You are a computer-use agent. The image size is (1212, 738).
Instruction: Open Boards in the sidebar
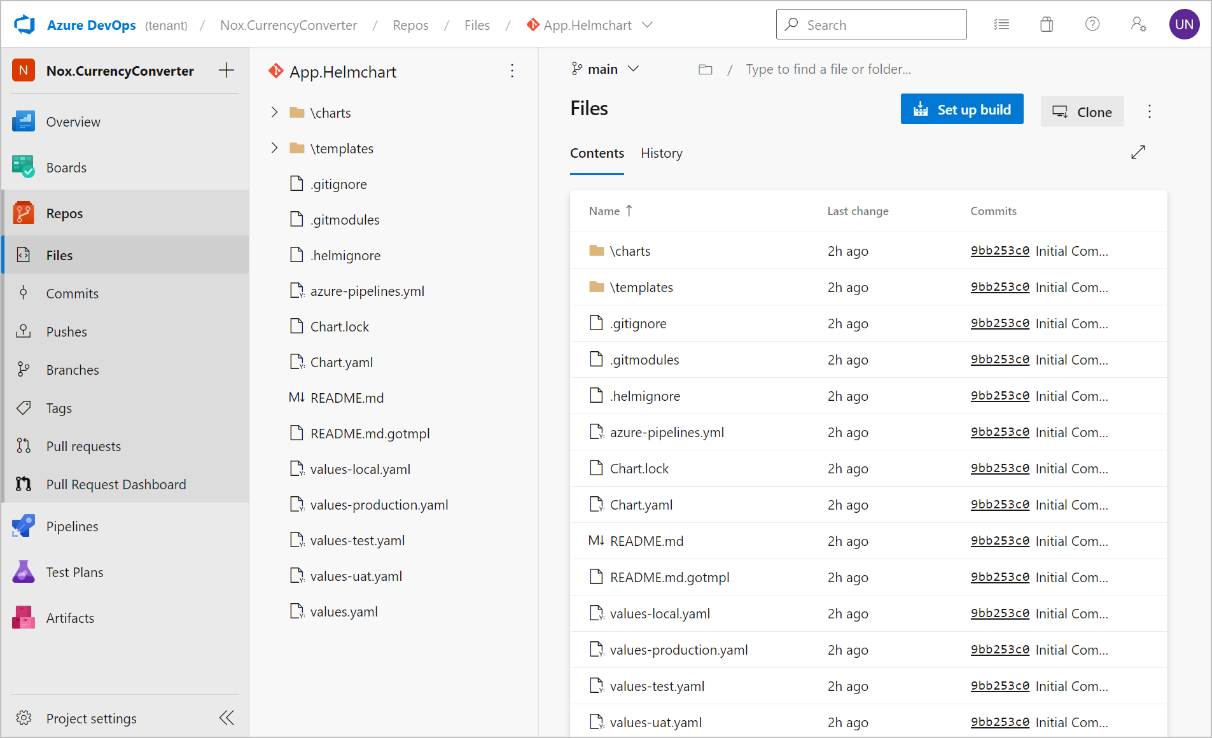pyautogui.click(x=125, y=167)
